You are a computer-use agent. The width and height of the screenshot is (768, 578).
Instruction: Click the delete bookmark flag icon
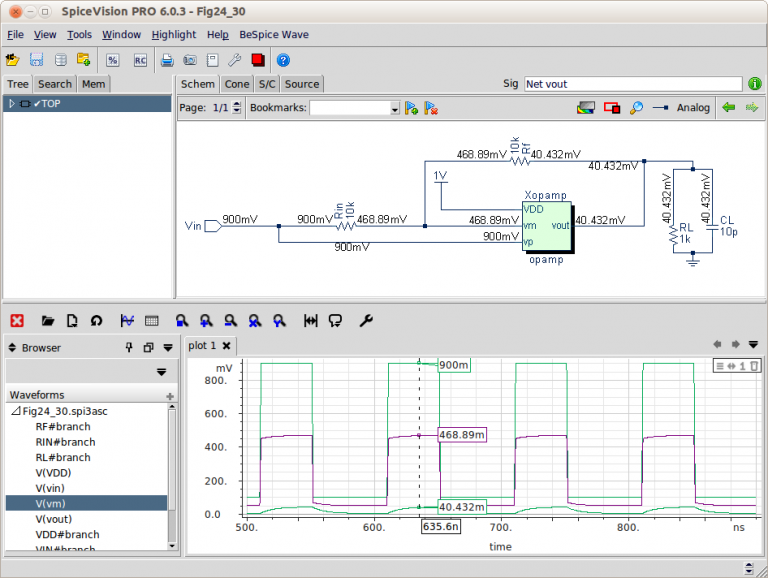430,108
